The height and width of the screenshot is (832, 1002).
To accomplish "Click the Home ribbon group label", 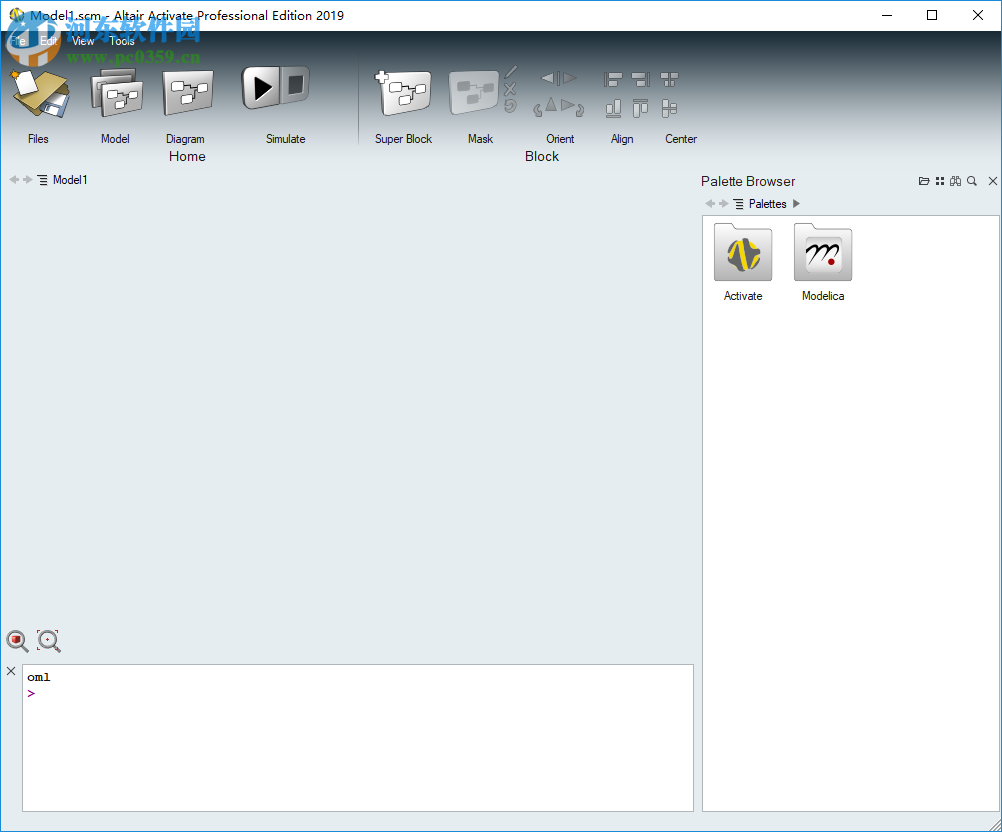I will [187, 157].
